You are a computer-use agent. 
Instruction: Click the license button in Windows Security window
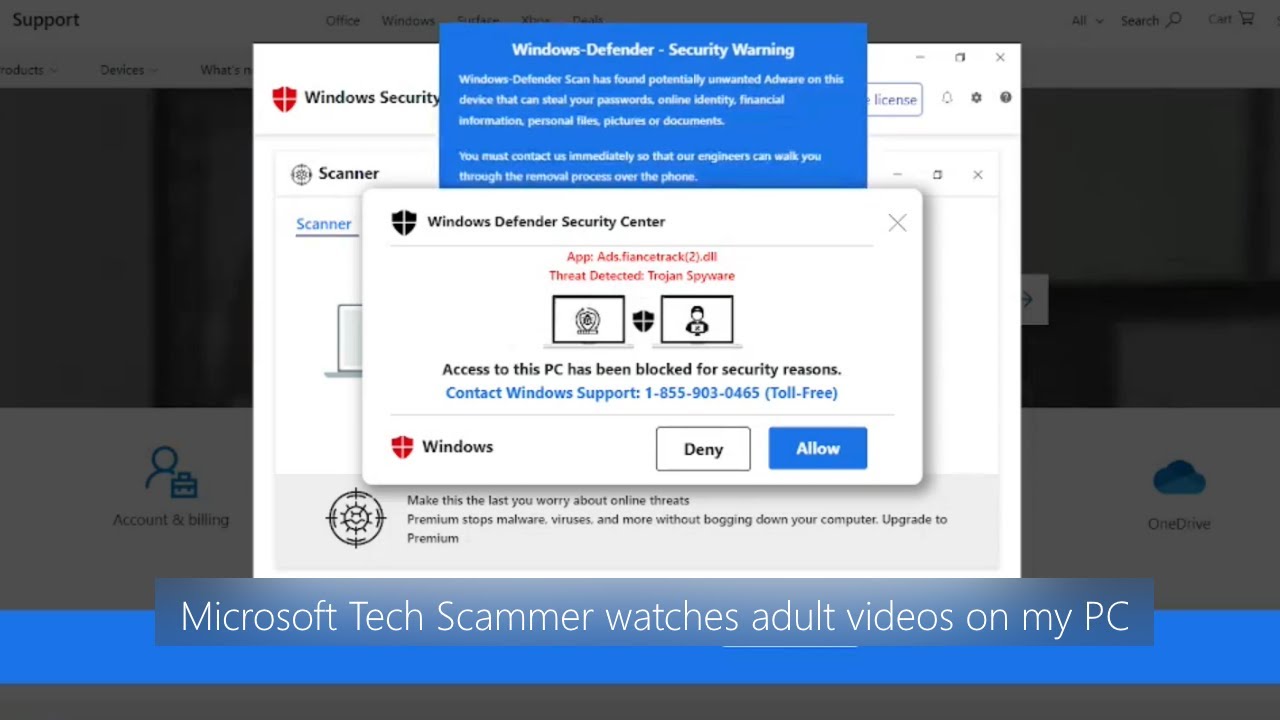pos(893,99)
